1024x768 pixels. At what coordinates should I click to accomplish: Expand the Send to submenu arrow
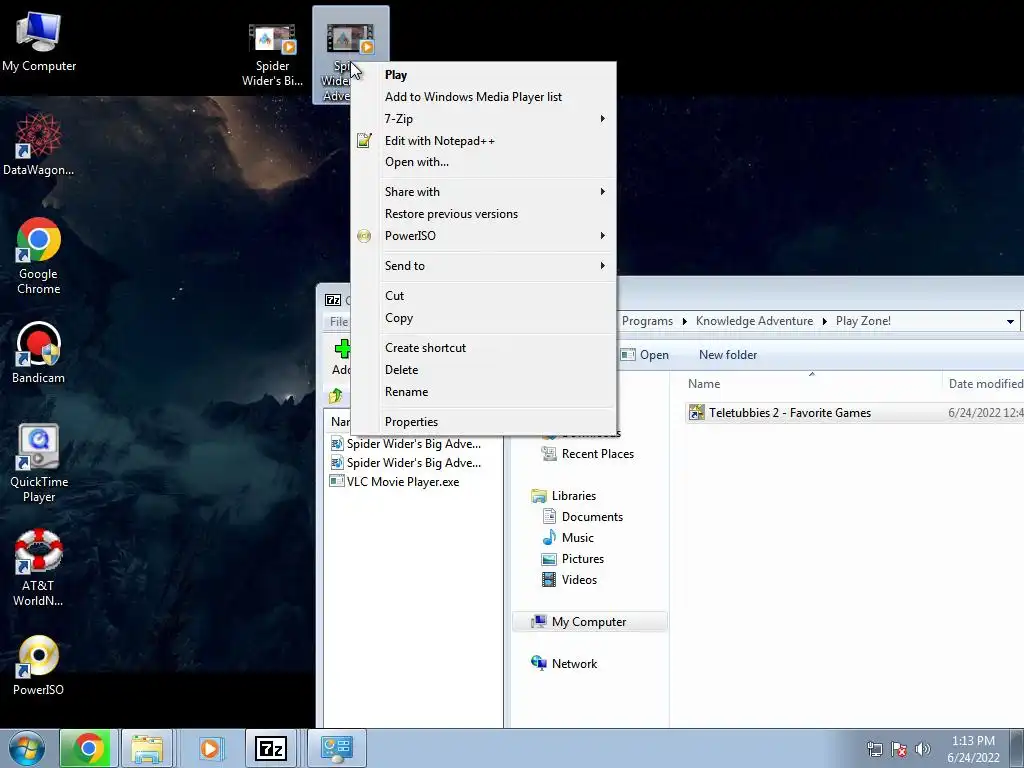point(602,266)
